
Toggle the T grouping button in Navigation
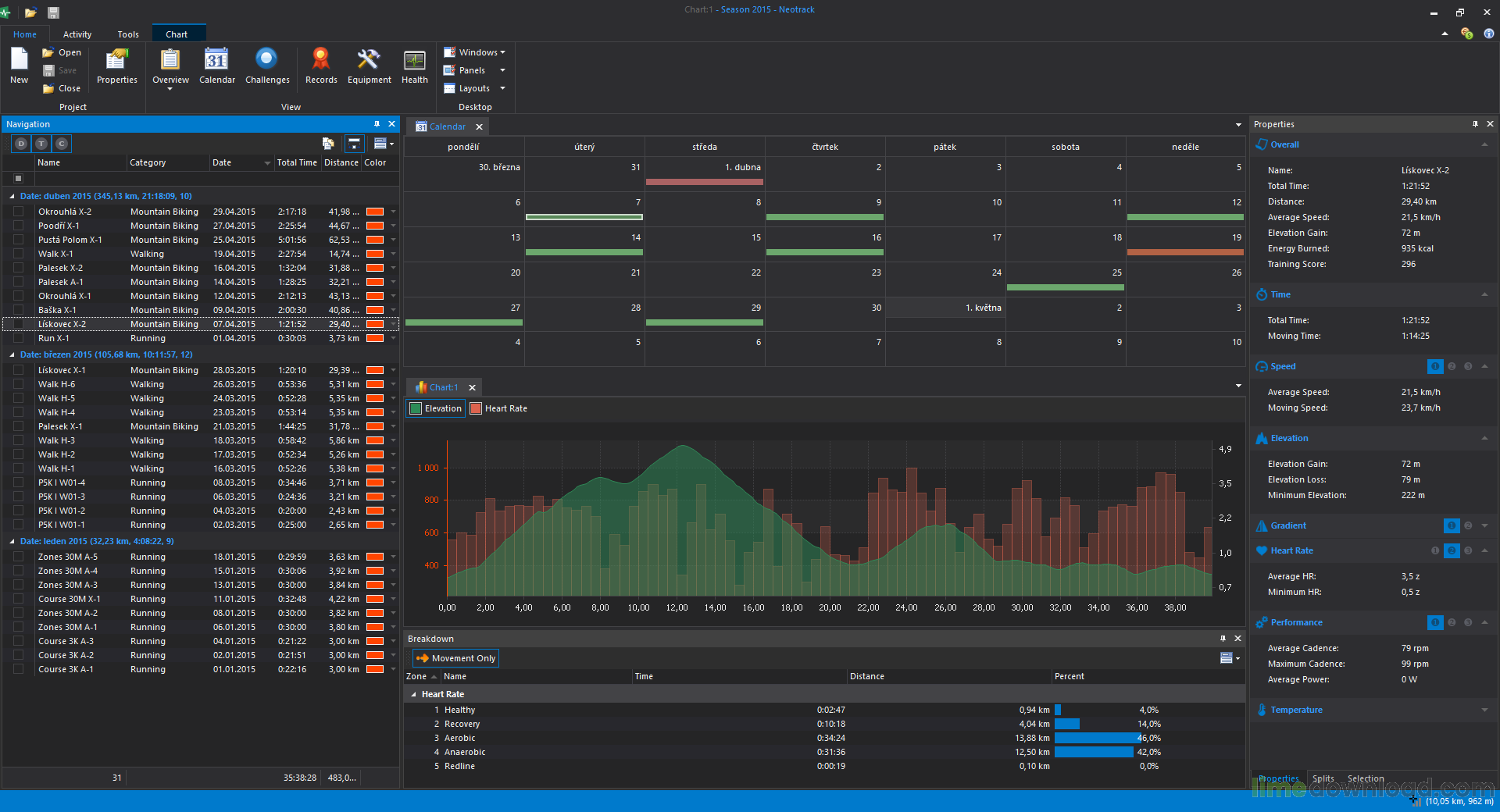tap(41, 144)
